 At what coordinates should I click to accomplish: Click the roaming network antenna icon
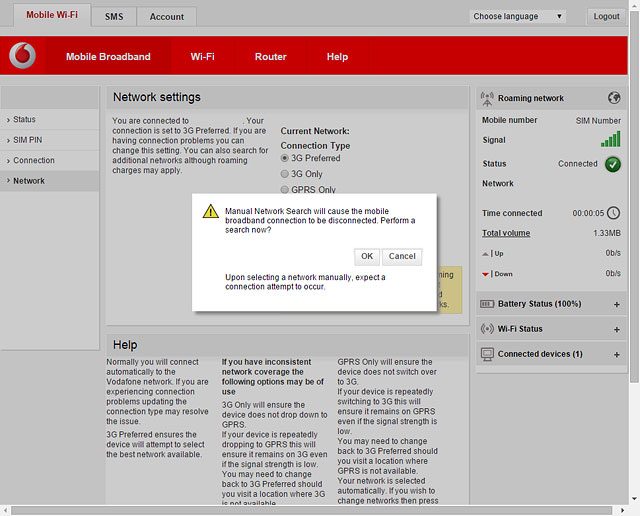(487, 98)
